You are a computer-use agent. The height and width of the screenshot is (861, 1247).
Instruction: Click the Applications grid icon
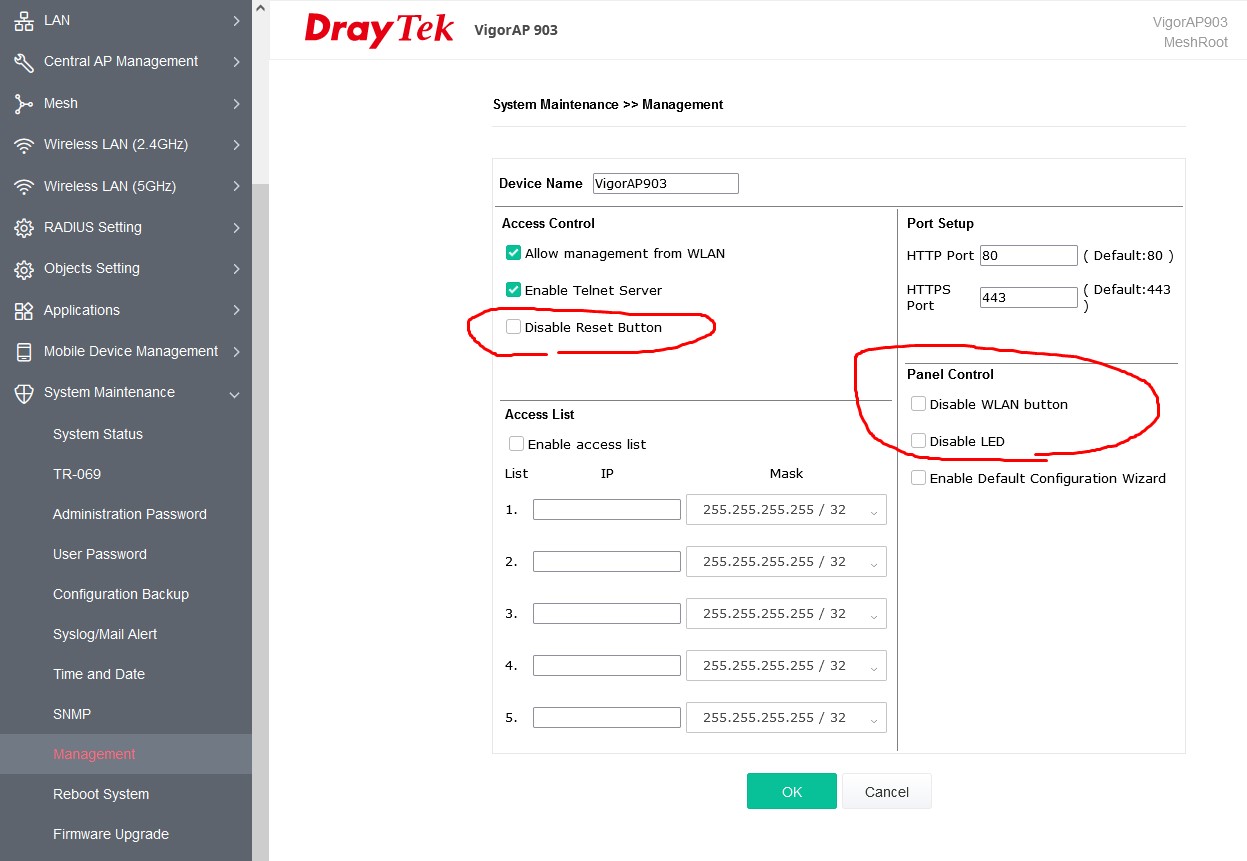pyautogui.click(x=24, y=311)
